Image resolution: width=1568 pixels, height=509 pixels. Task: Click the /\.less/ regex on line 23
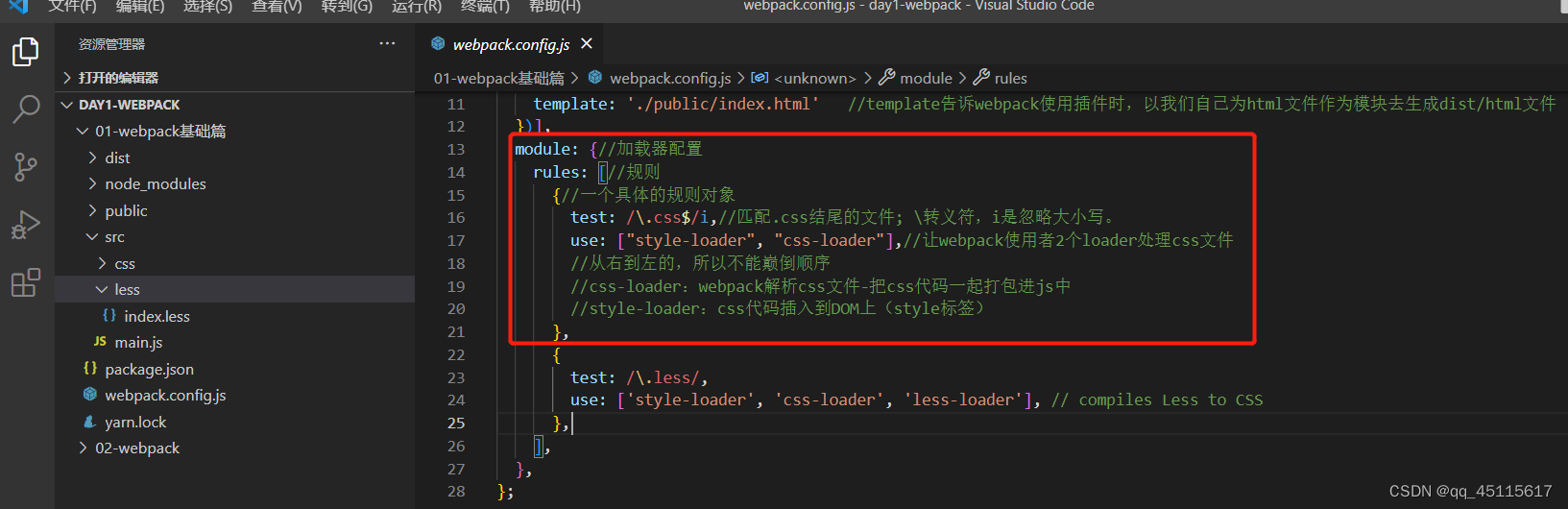click(663, 377)
